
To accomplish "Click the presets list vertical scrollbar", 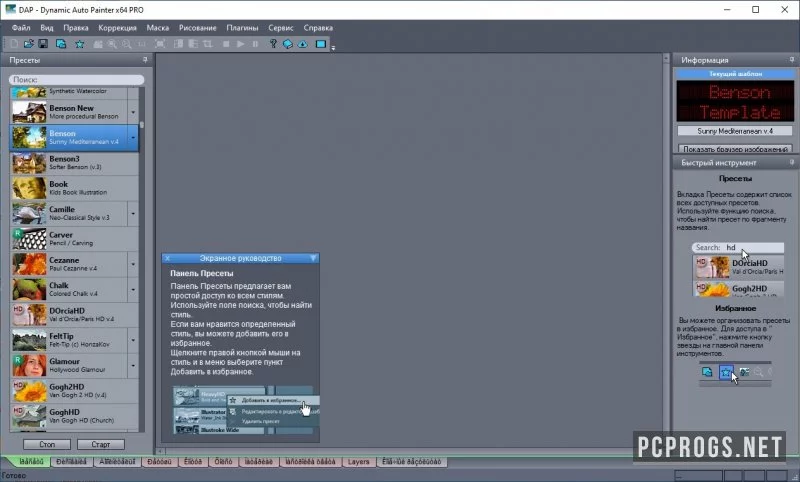I will (x=142, y=259).
